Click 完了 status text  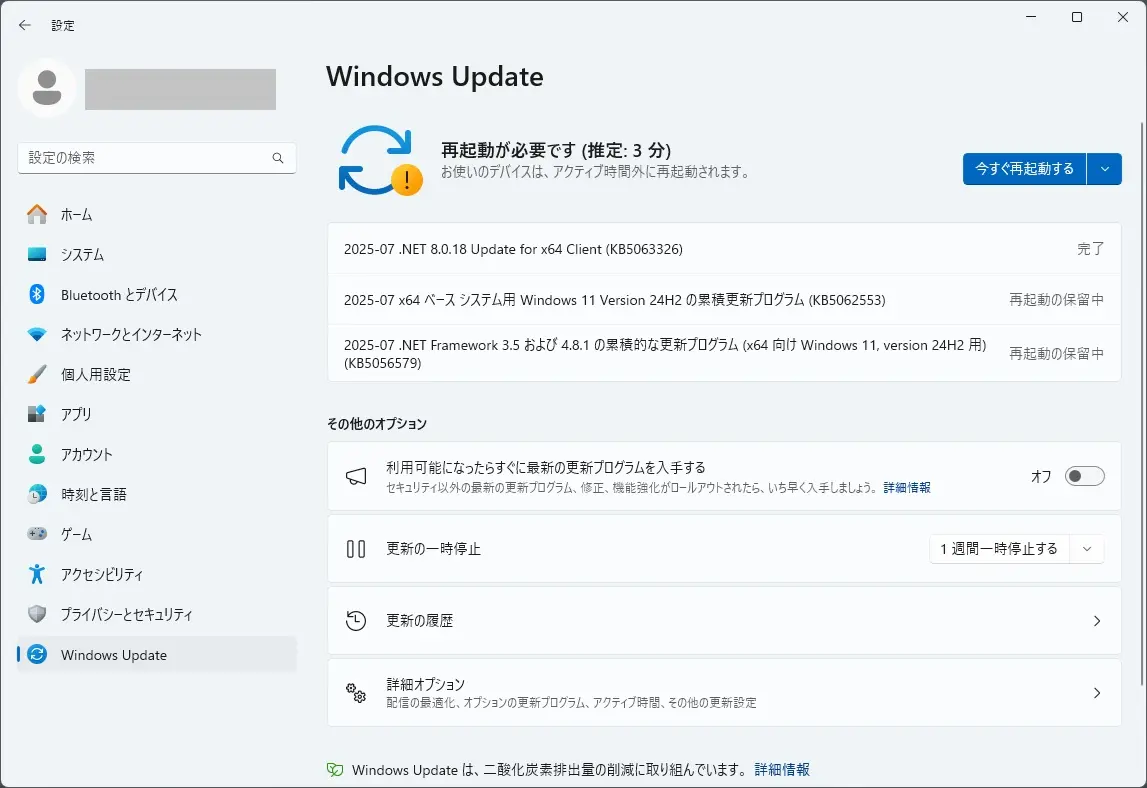(x=1090, y=249)
